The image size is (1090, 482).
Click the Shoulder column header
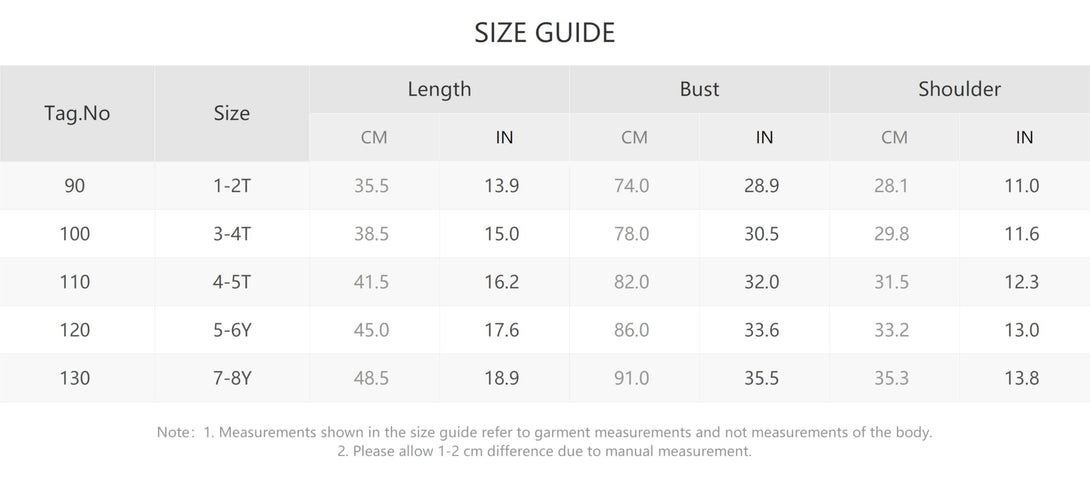[x=959, y=89]
